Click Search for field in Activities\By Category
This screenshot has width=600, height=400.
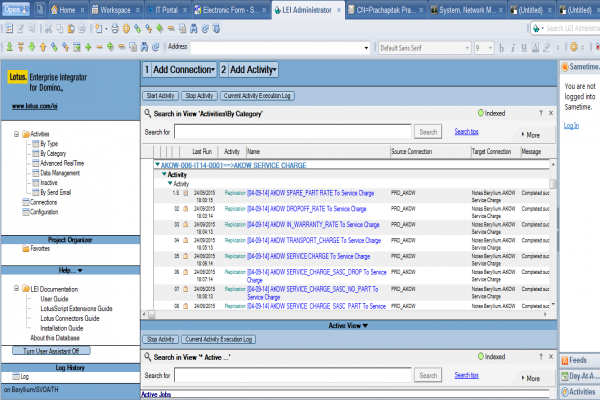coord(293,132)
